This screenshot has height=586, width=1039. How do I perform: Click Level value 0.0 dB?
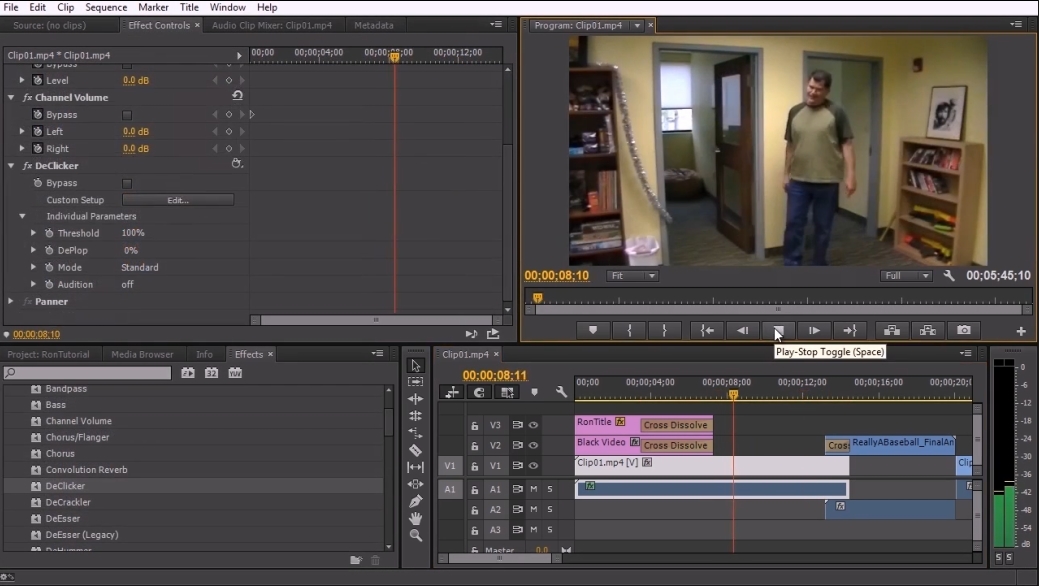click(136, 80)
